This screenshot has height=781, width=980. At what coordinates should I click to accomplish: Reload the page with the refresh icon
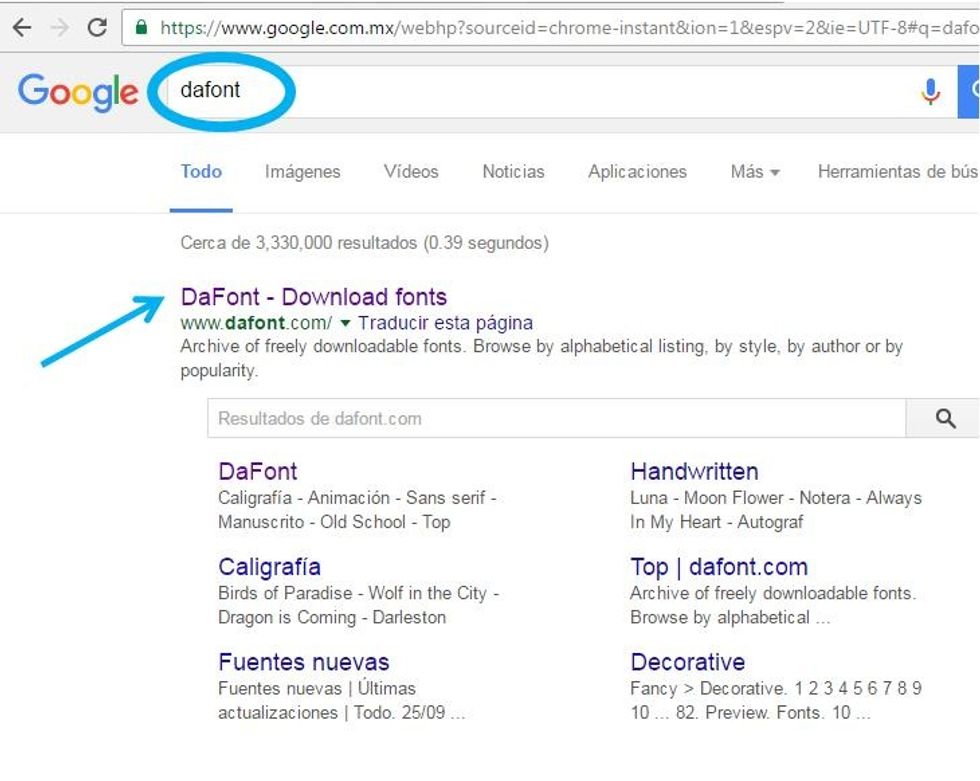pyautogui.click(x=97, y=27)
